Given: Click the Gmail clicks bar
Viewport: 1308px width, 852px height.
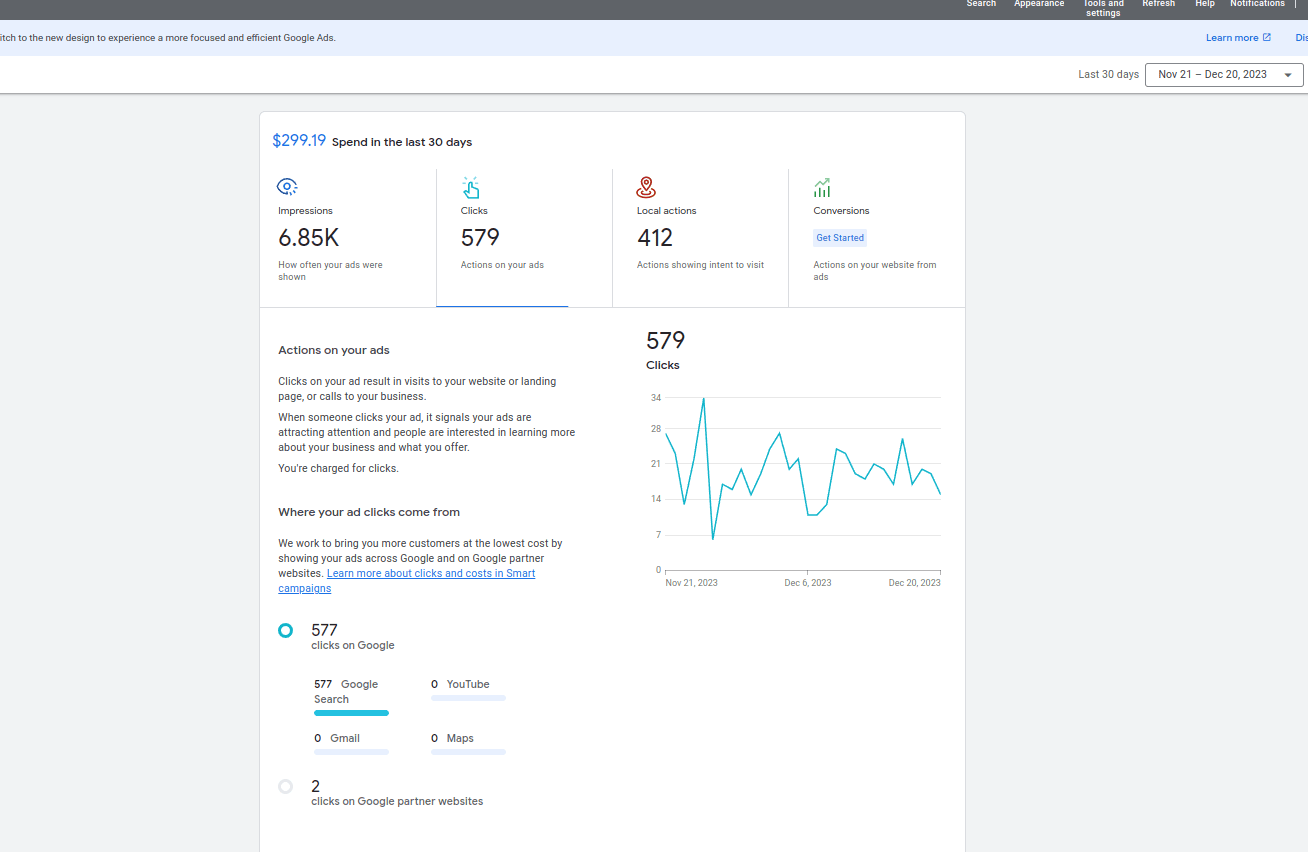Looking at the screenshot, I should point(351,752).
